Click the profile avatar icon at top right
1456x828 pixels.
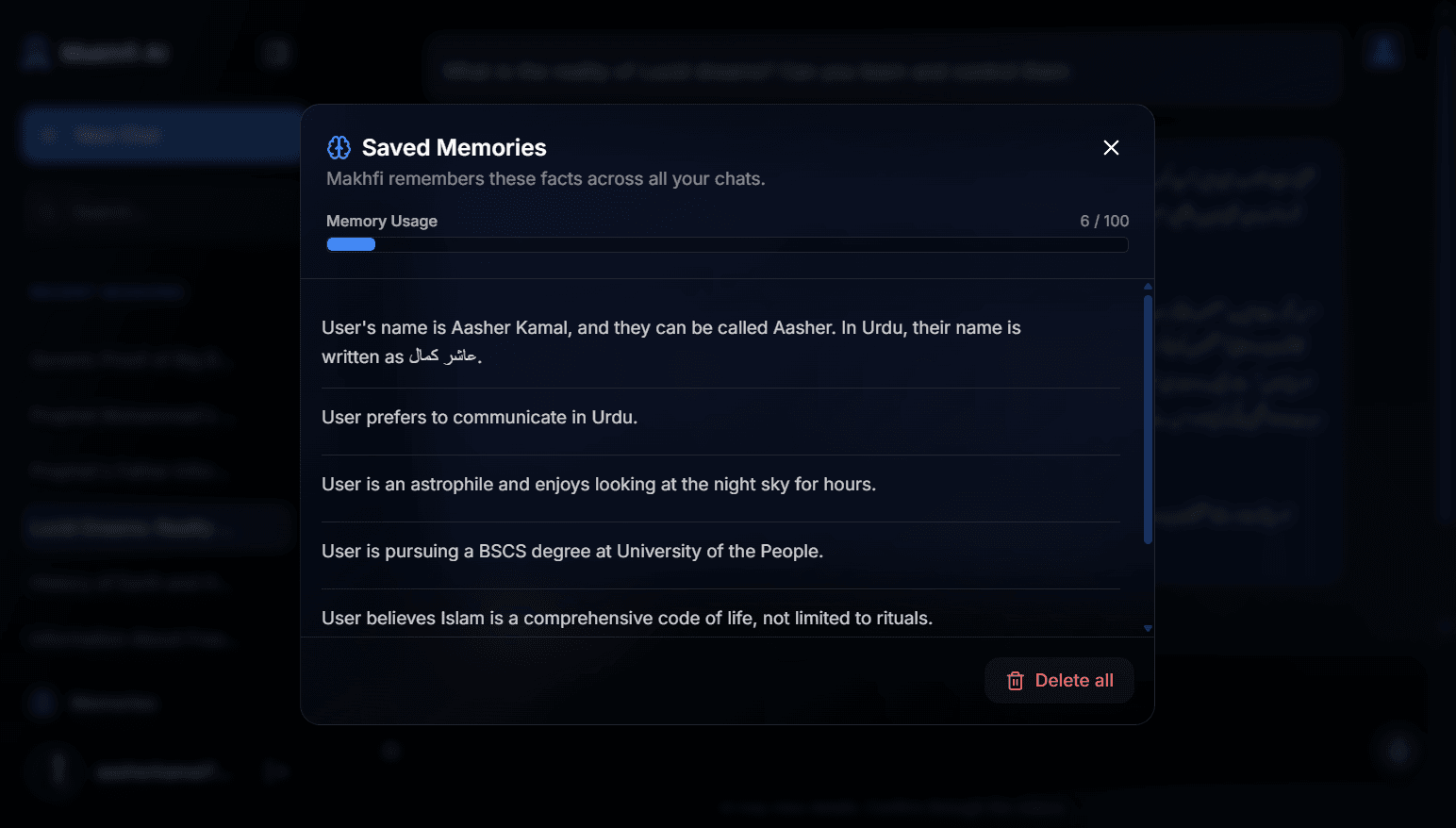tap(1383, 52)
